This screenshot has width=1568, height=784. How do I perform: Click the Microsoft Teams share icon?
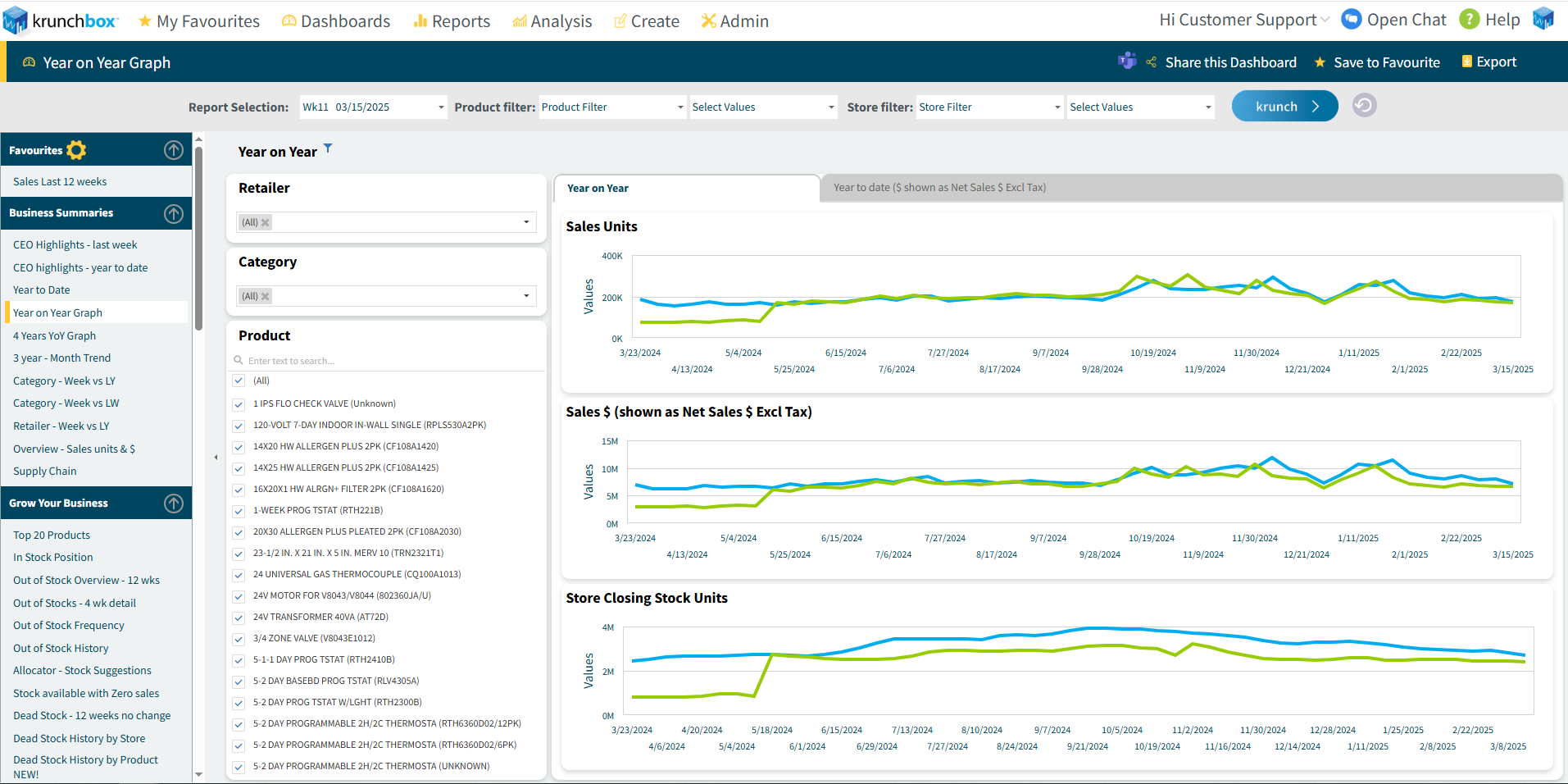coord(1127,62)
